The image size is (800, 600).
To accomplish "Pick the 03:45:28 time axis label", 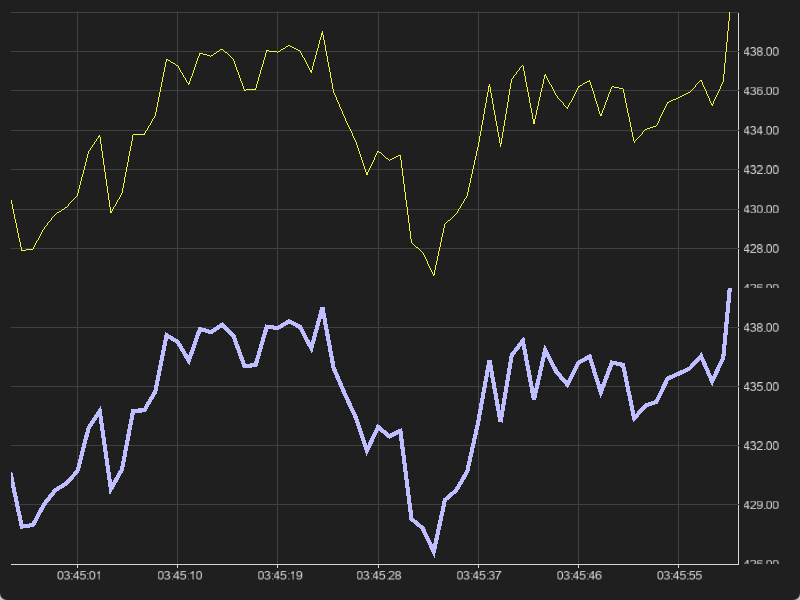I will [379, 577].
